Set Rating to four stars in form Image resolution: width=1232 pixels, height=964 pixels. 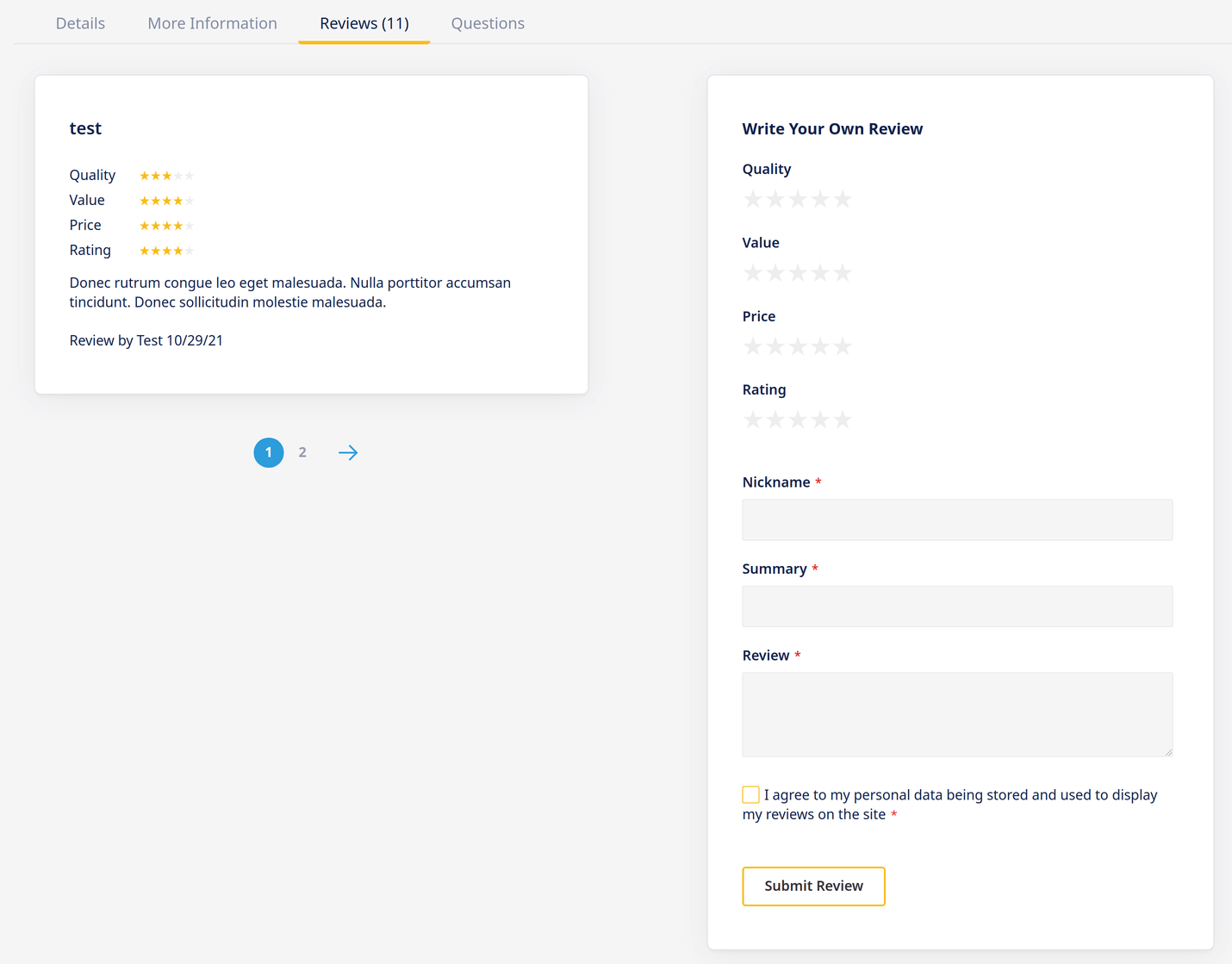(x=820, y=420)
